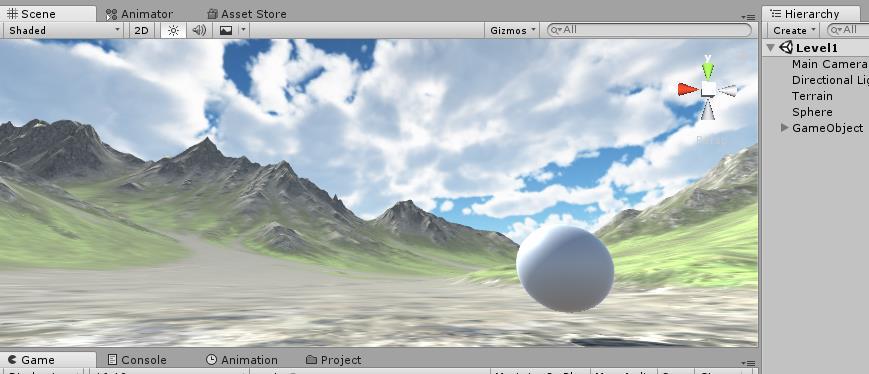Expand the GameObject hierarchy item
The image size is (869, 374).
click(784, 127)
